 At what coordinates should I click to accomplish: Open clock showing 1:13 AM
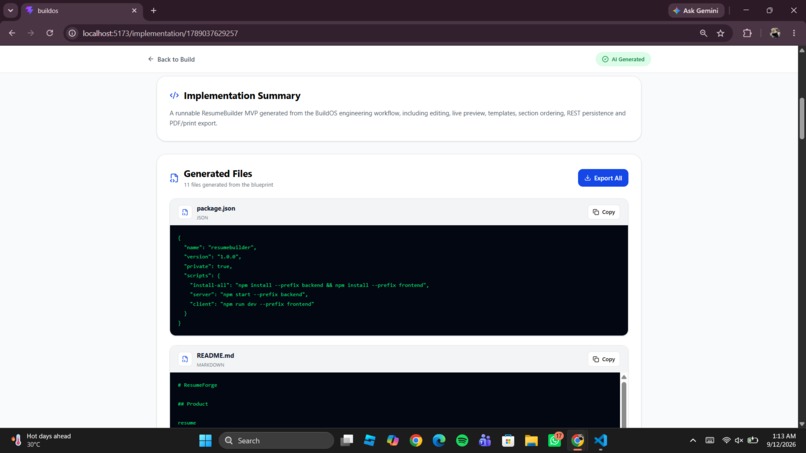pos(781,440)
